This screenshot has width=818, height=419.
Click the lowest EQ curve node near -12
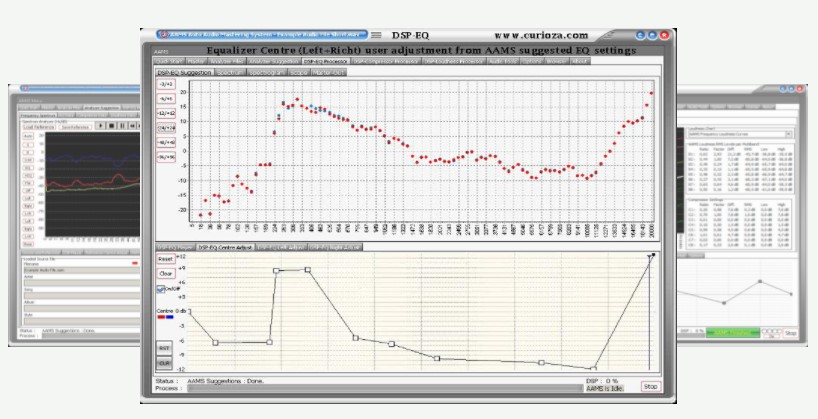594,369
